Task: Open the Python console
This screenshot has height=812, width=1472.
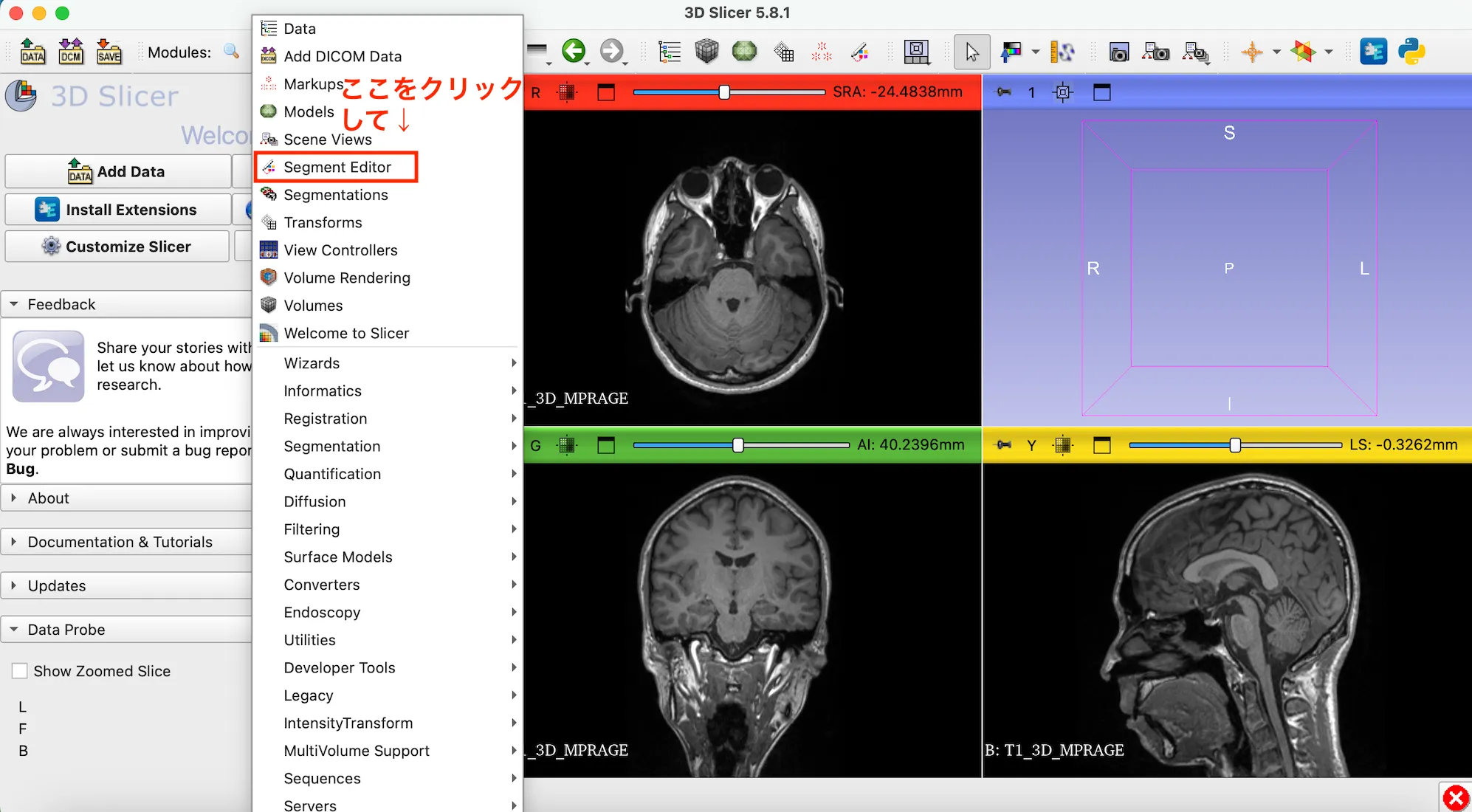Action: (1414, 52)
